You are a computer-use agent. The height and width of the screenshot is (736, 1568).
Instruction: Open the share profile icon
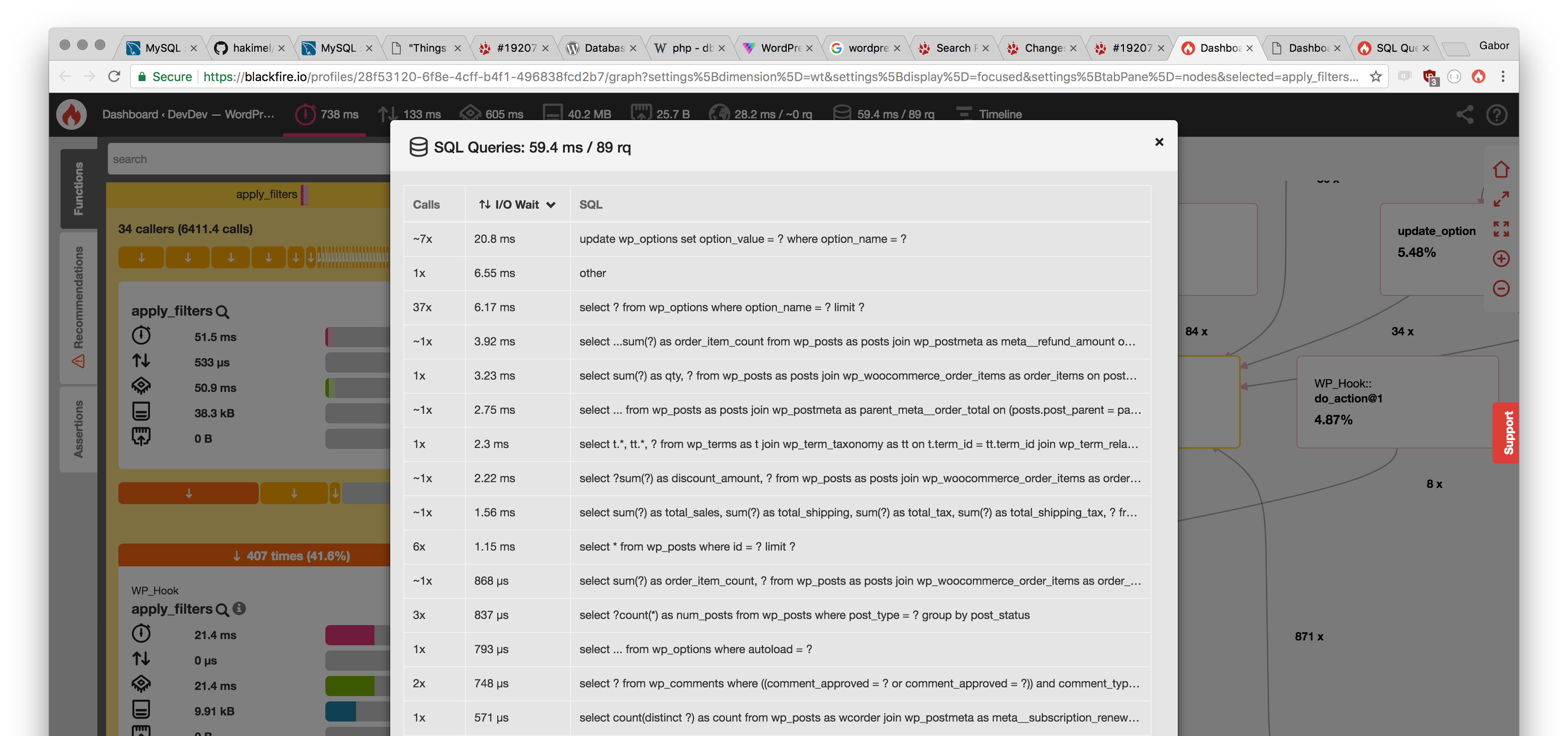(x=1465, y=114)
